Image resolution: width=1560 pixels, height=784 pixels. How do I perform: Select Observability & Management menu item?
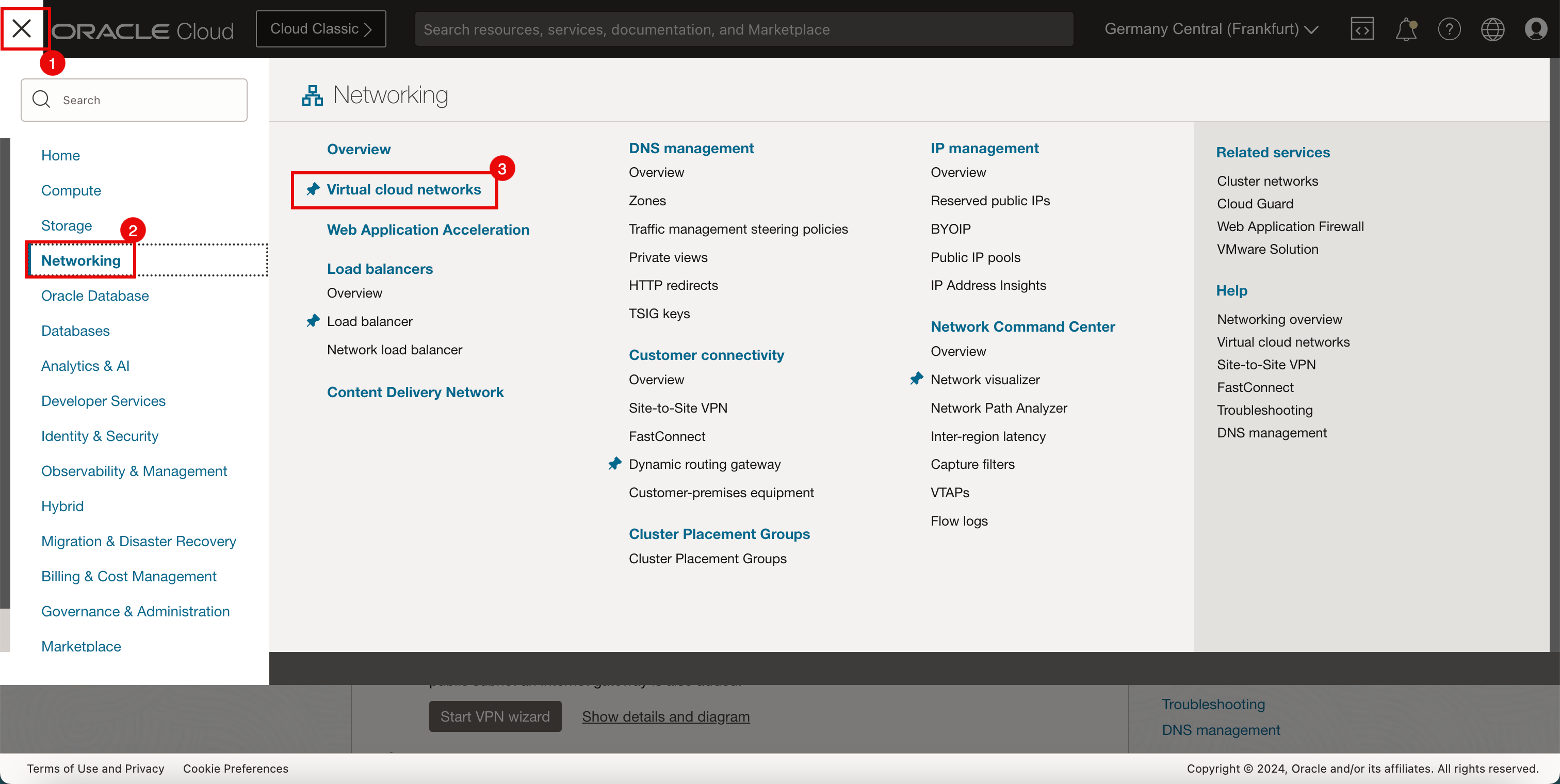(134, 471)
